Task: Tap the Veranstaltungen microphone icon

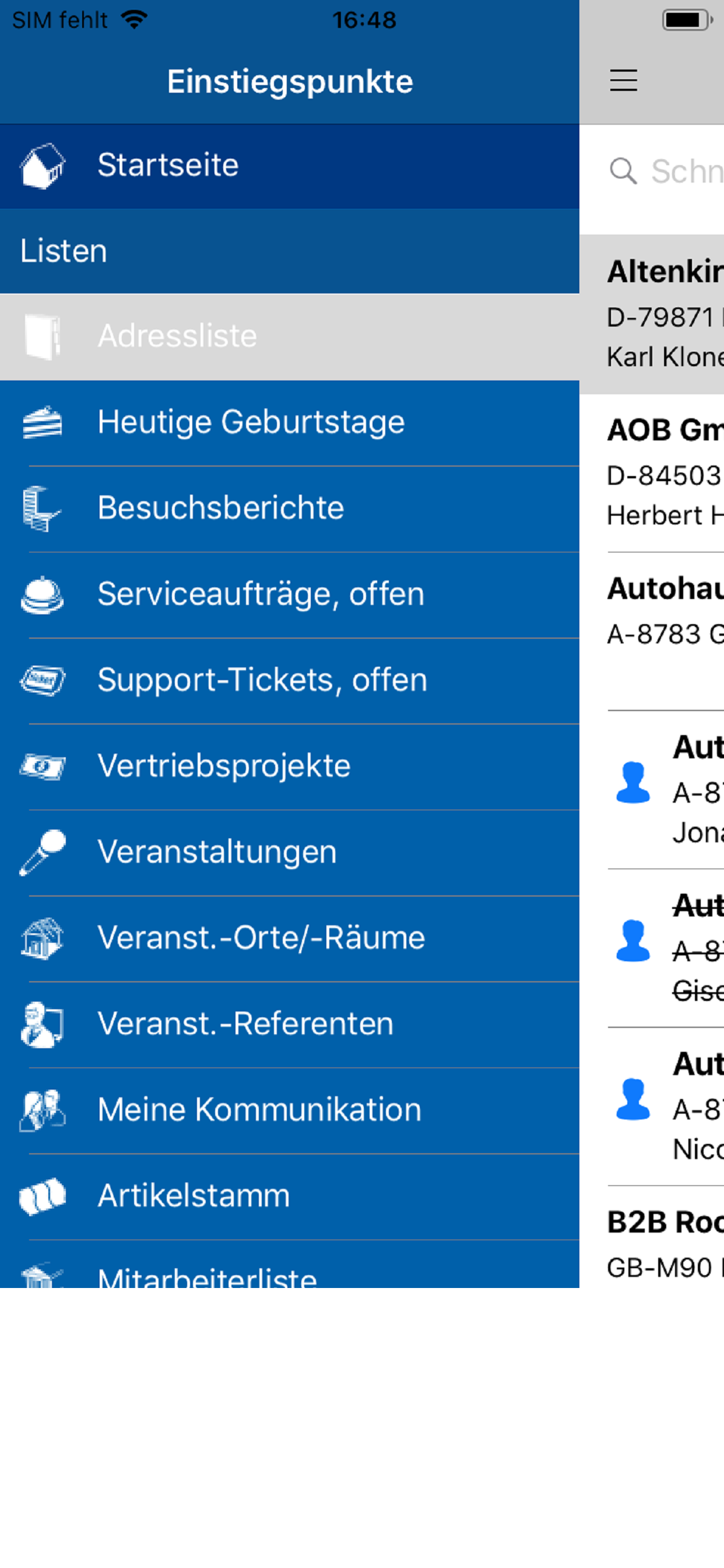Action: [42, 852]
